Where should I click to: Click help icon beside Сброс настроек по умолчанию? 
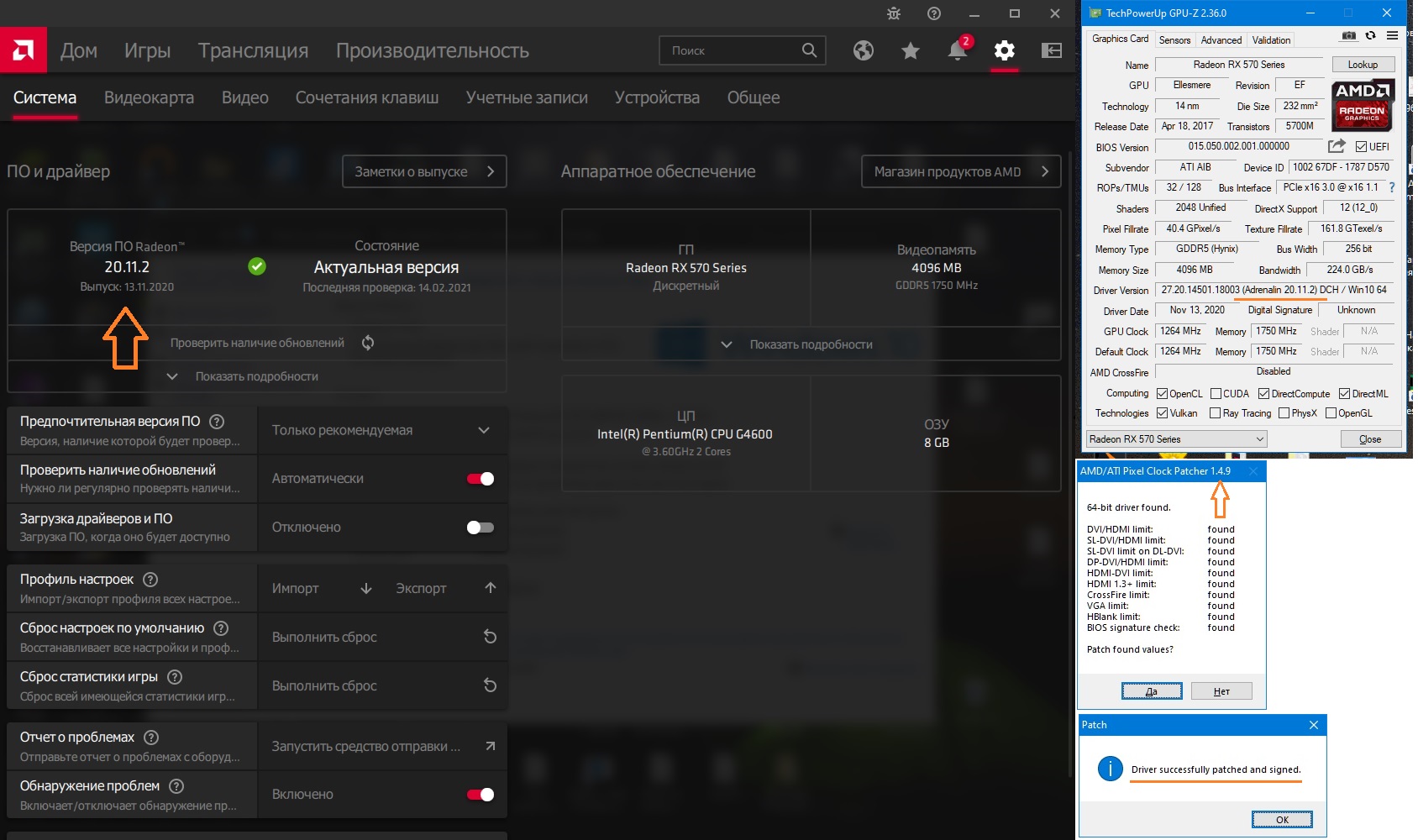point(221,628)
